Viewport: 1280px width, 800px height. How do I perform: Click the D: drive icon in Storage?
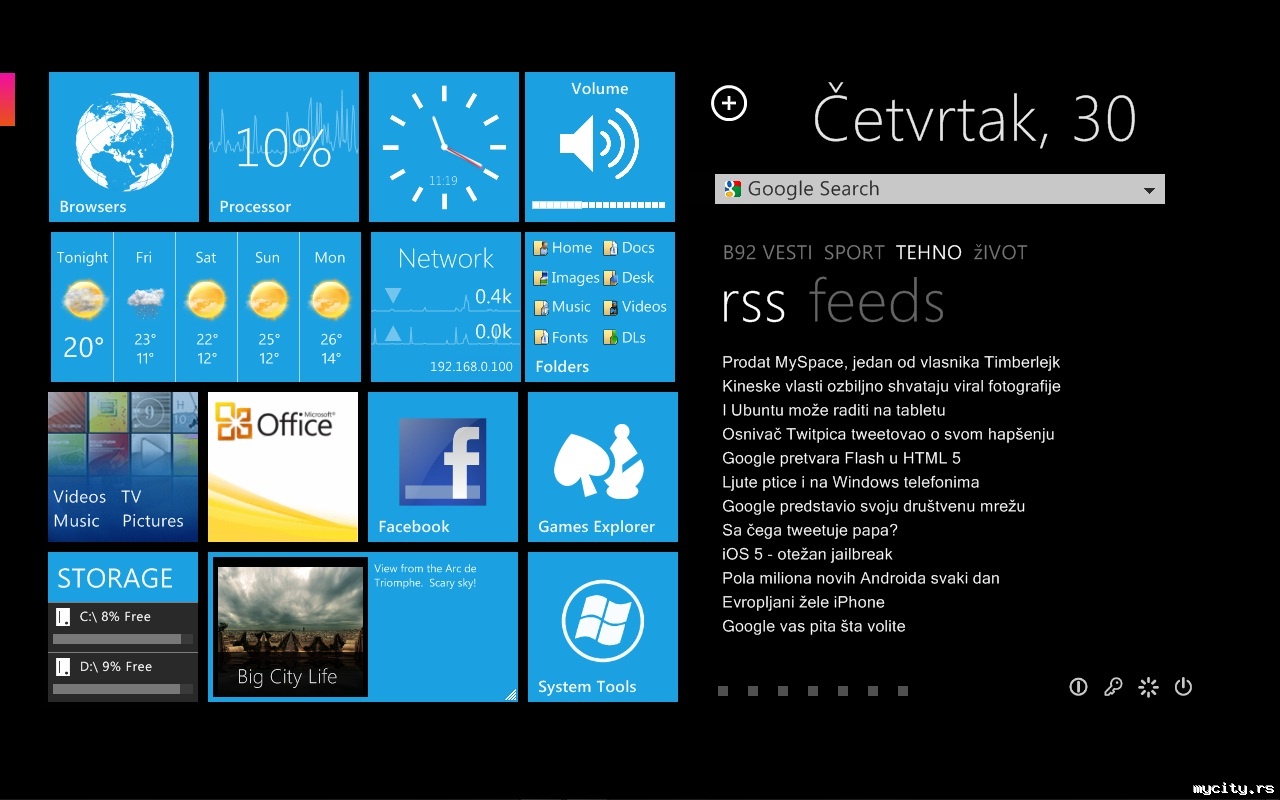63,667
